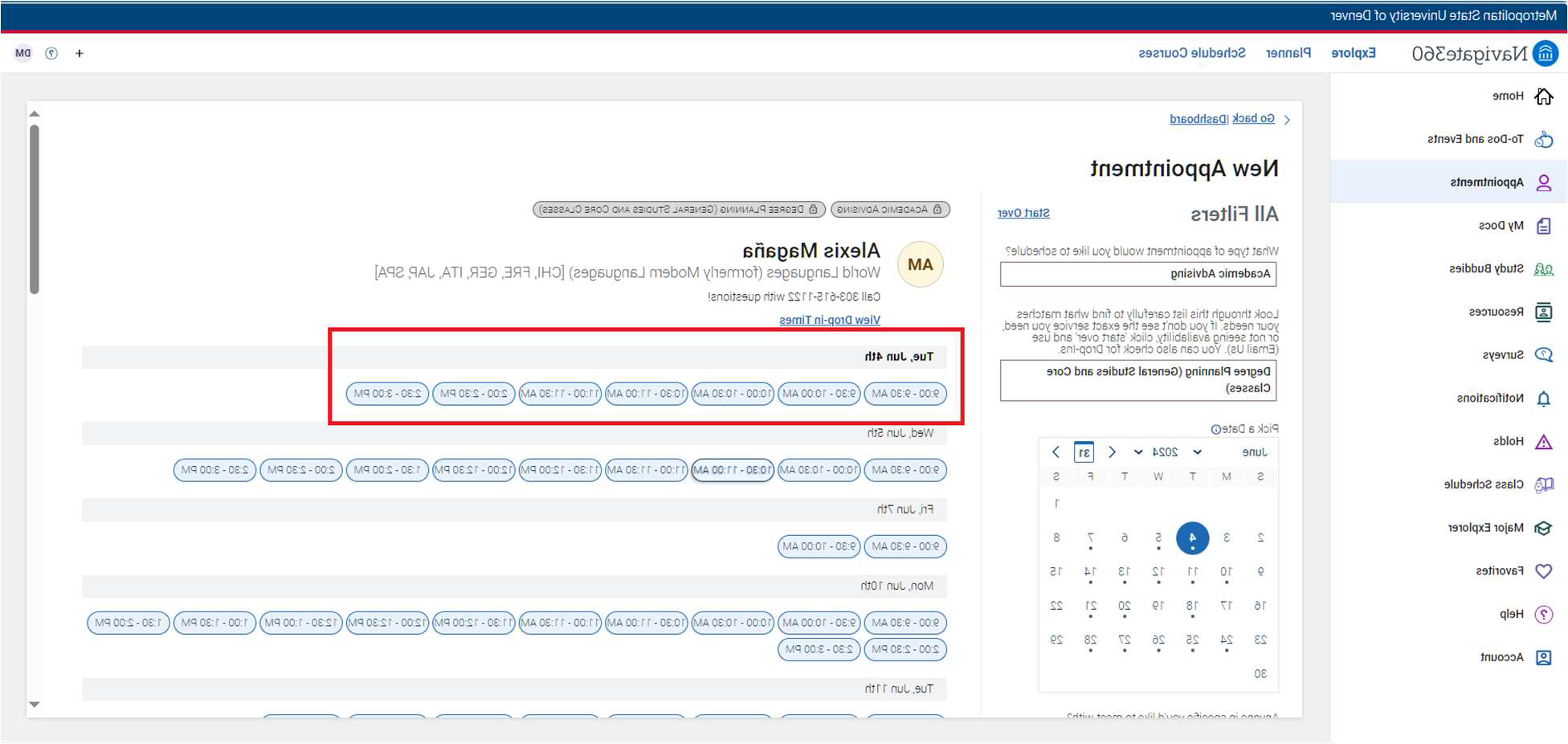Pick June 18 on the calendar
Viewport: 1568px width, 744px height.
(x=1193, y=606)
